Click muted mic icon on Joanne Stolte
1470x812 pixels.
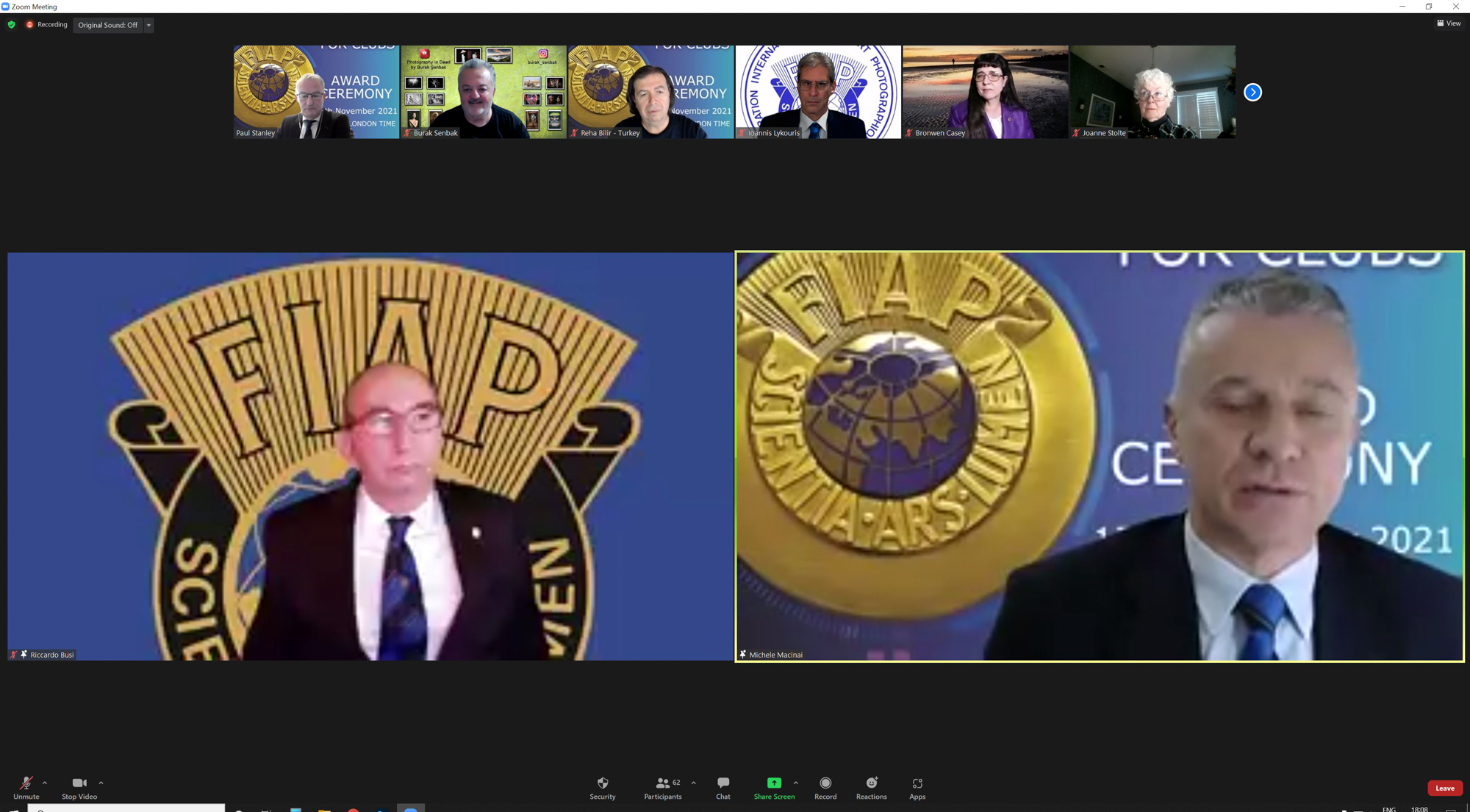click(1076, 133)
